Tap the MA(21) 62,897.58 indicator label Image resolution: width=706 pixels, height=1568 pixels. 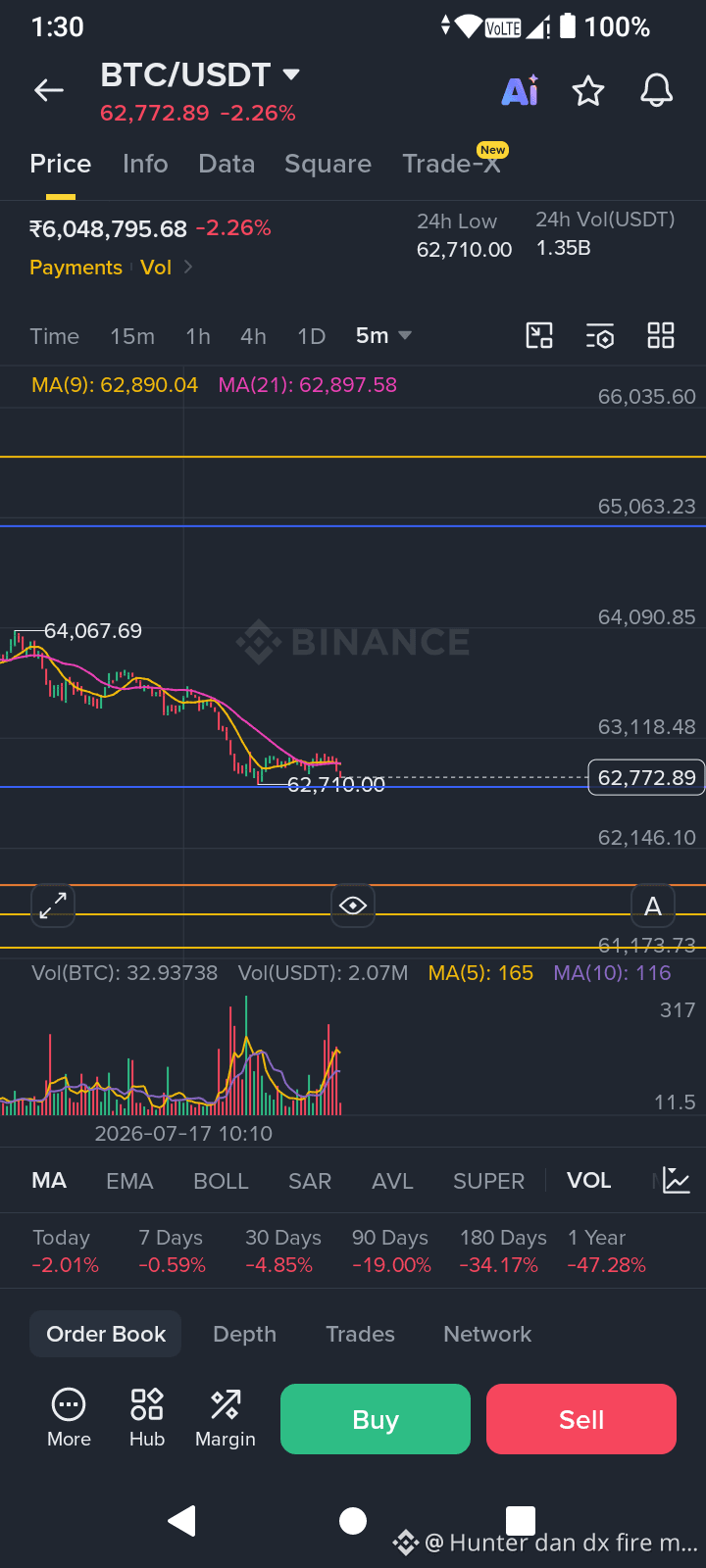point(308,385)
